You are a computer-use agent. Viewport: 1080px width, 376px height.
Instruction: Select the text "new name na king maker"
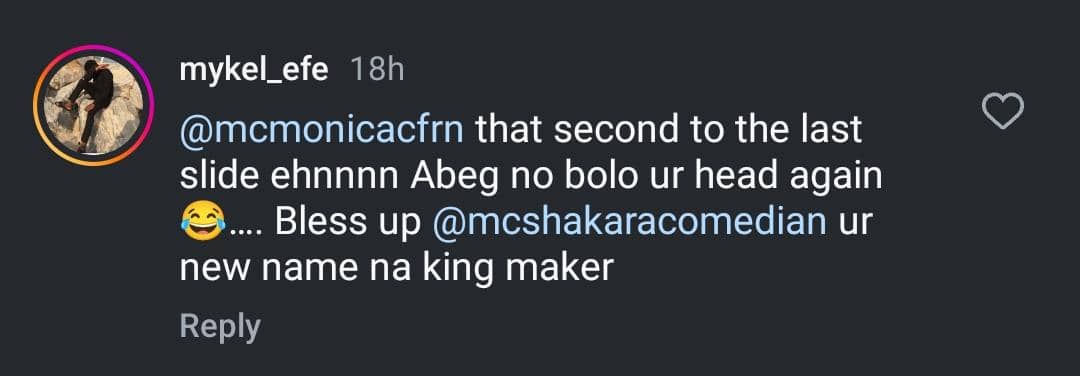(x=396, y=269)
